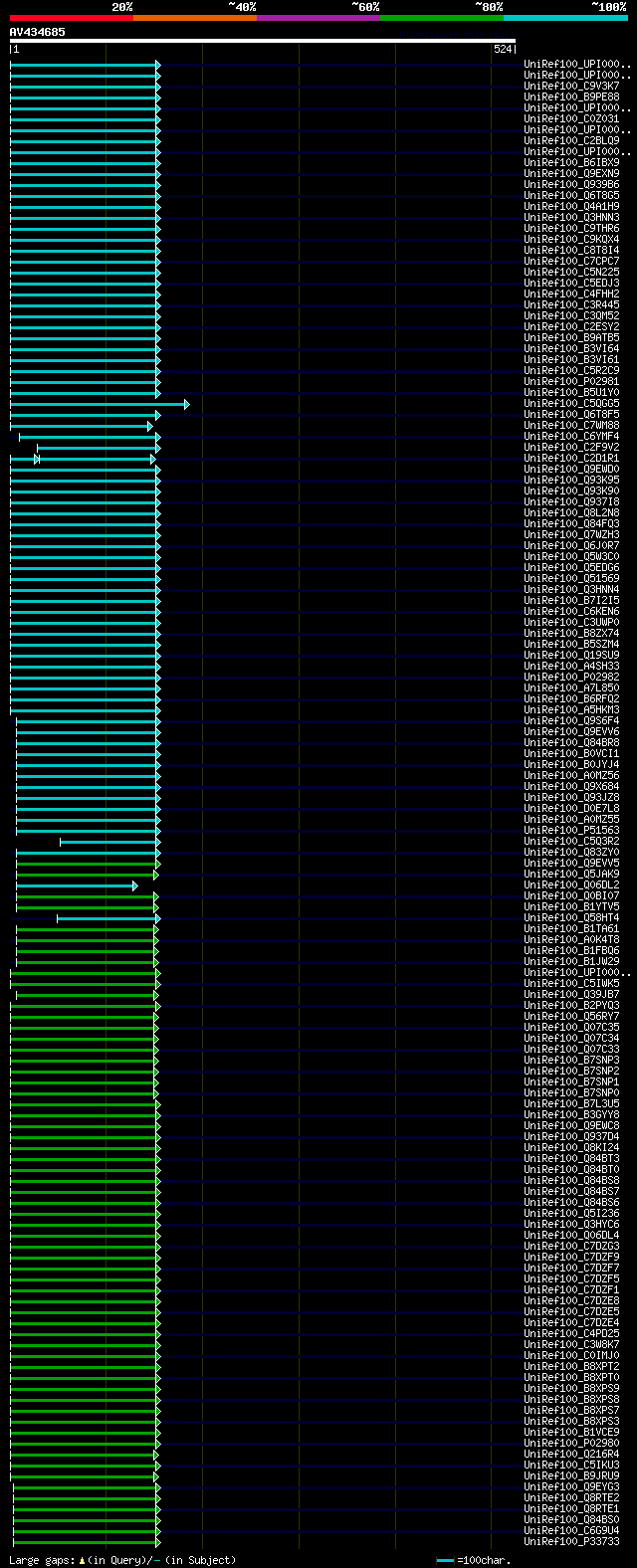The height and width of the screenshot is (1568, 637).
Task: Click the red 20% identity legend bar
Action: point(71,18)
